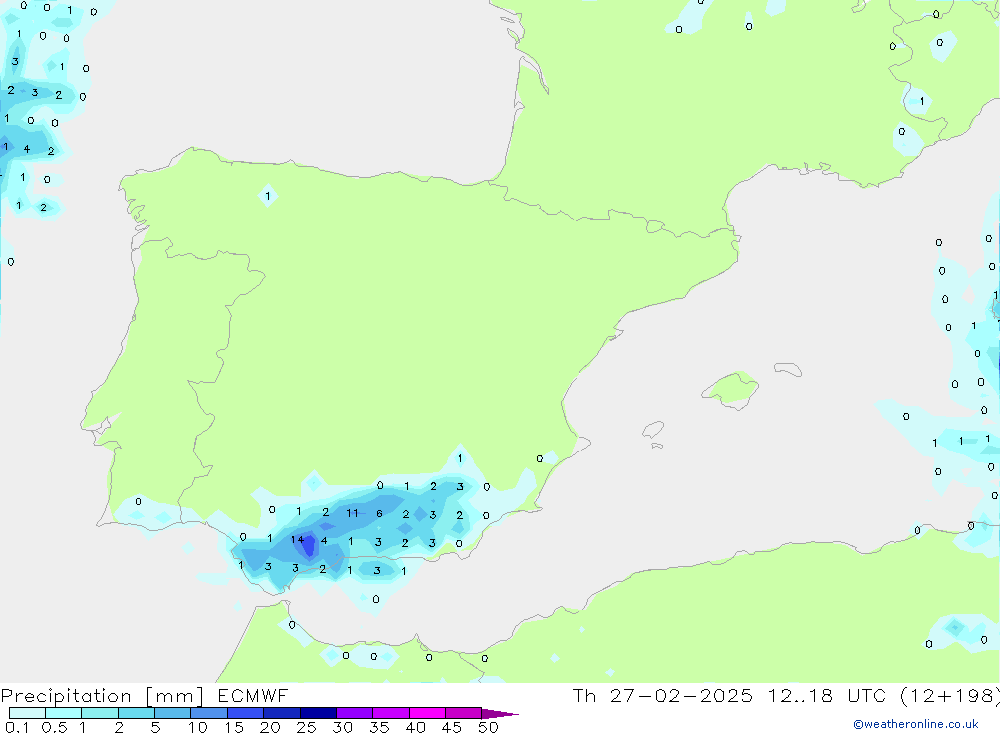Click the legend label '35'

coord(379,727)
